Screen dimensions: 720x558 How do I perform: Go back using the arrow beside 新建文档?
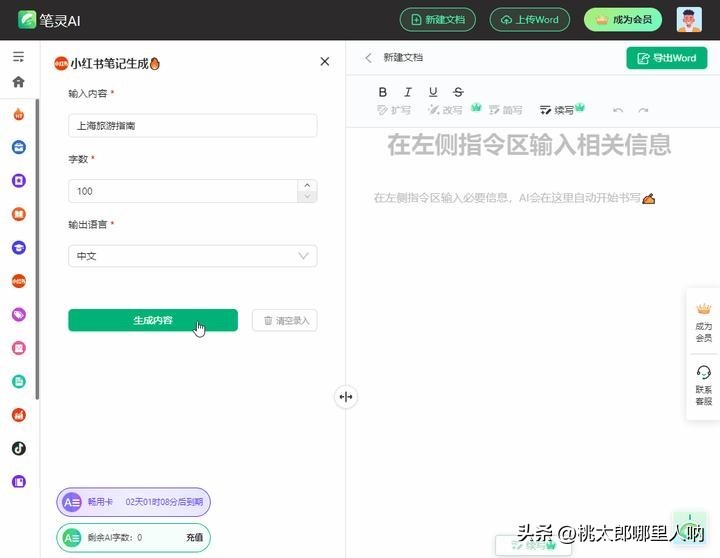[368, 58]
